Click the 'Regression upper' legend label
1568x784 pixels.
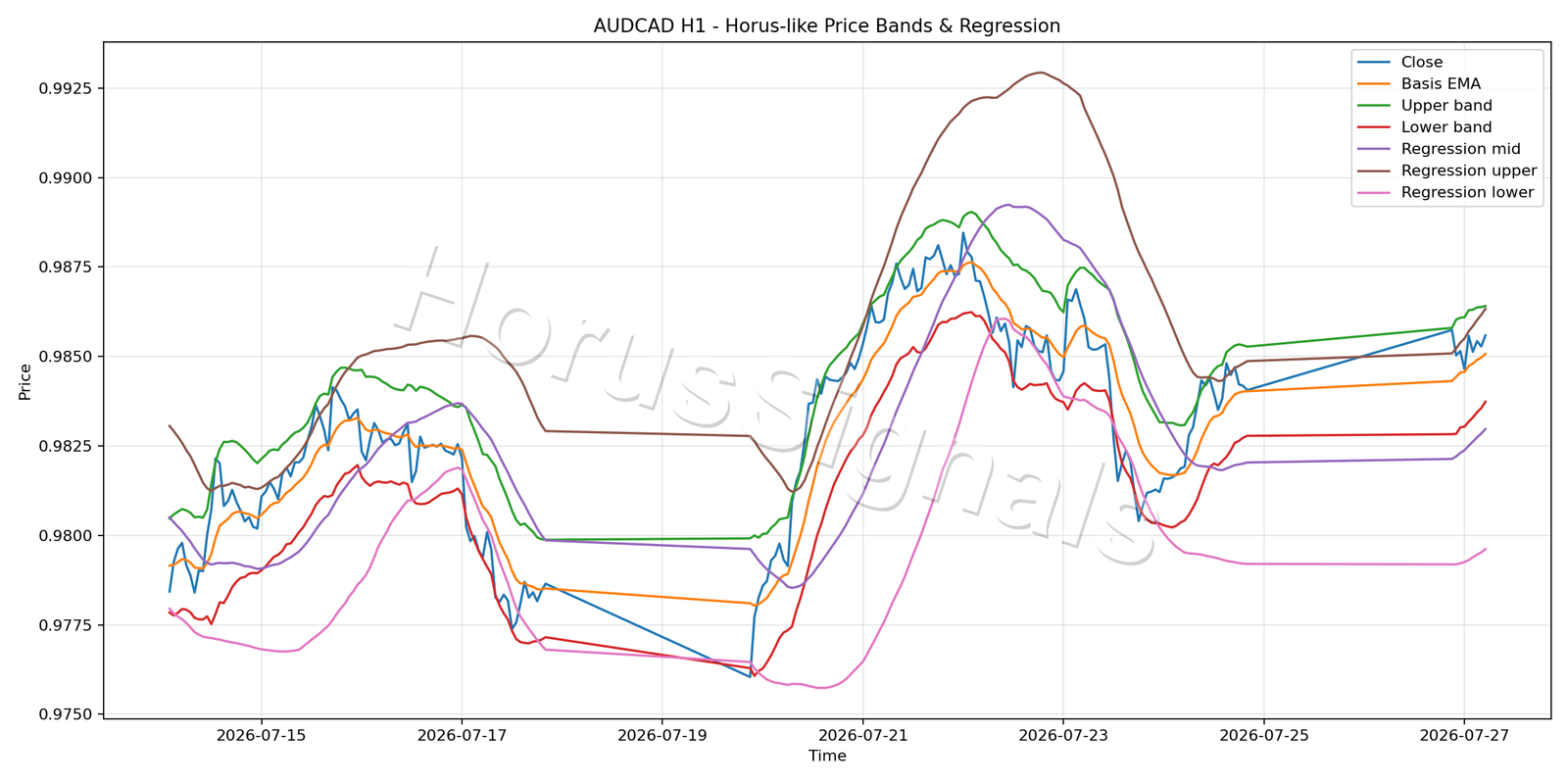[x=1469, y=171]
